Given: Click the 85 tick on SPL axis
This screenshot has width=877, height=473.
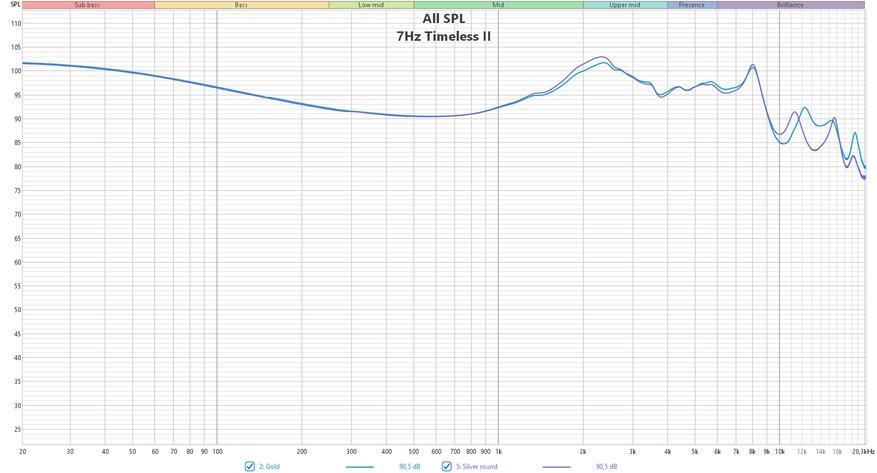Looking at the screenshot, I should pos(17,143).
